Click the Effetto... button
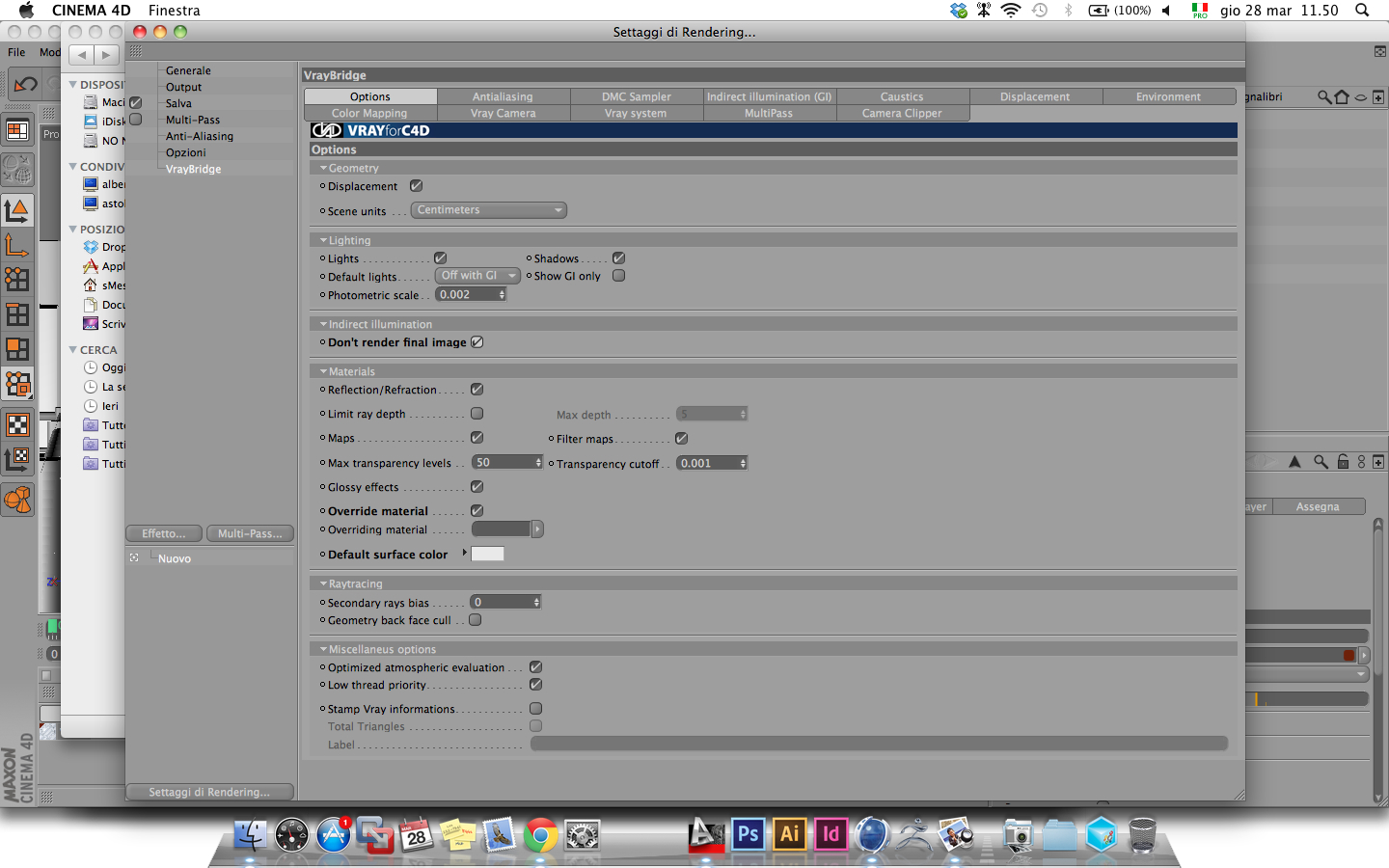 164,533
